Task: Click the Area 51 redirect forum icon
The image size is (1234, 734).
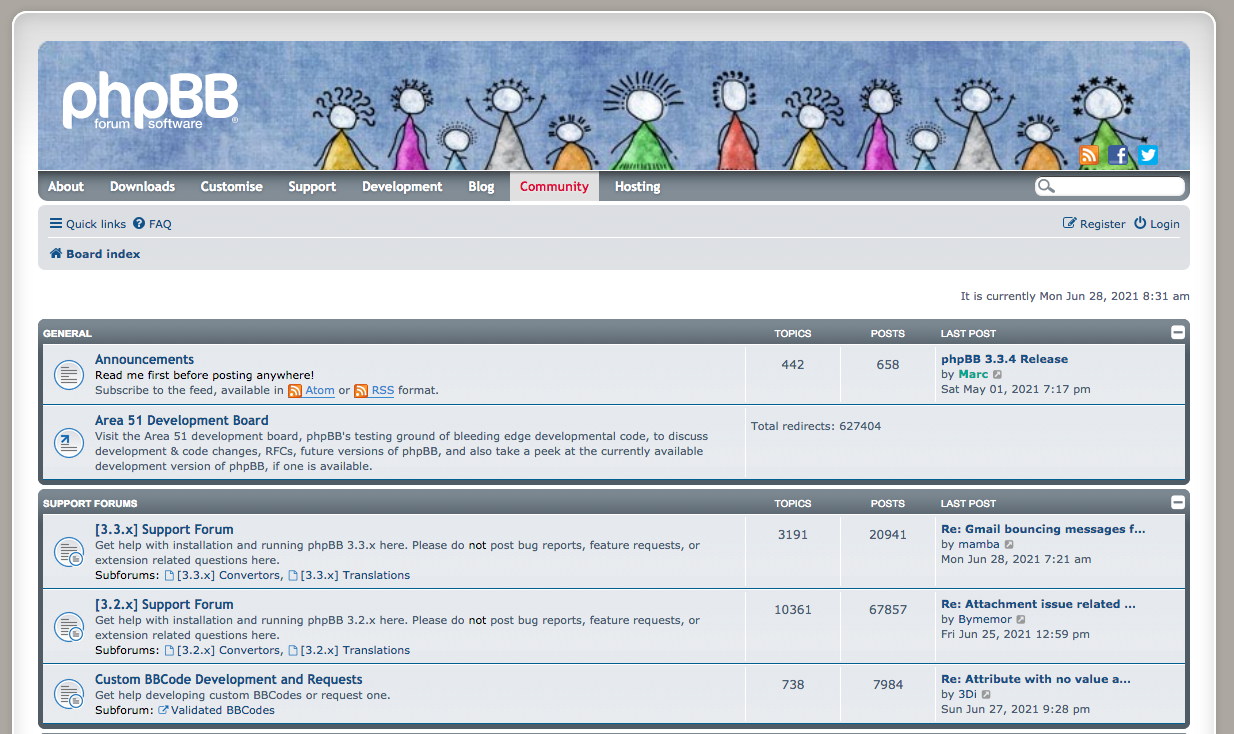Action: point(68,441)
